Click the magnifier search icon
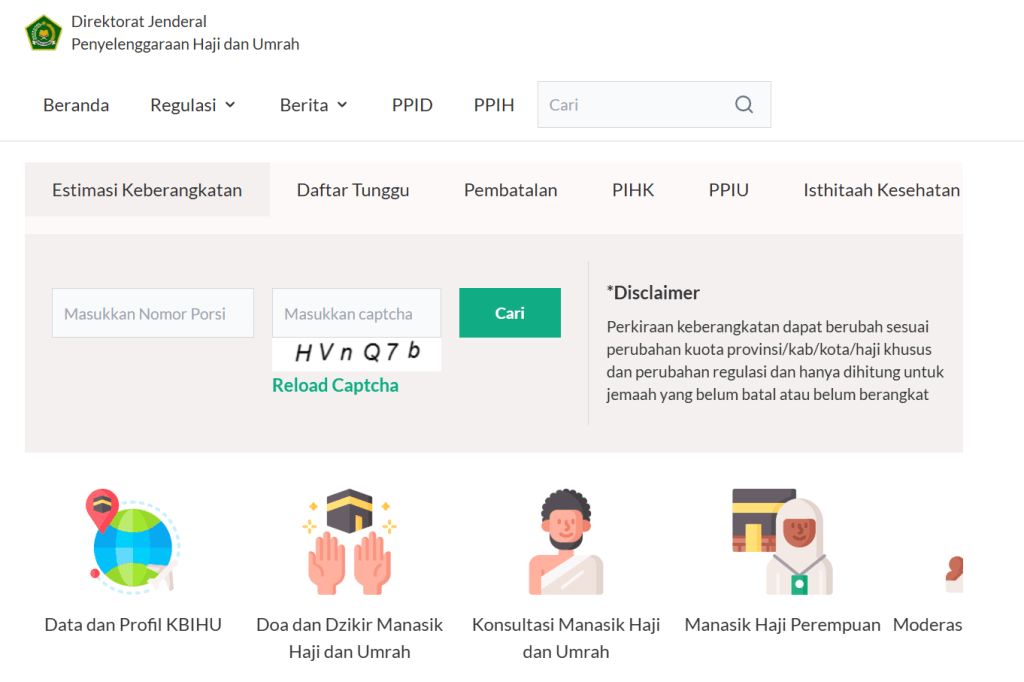Viewport: 1024px width, 682px height. click(744, 105)
